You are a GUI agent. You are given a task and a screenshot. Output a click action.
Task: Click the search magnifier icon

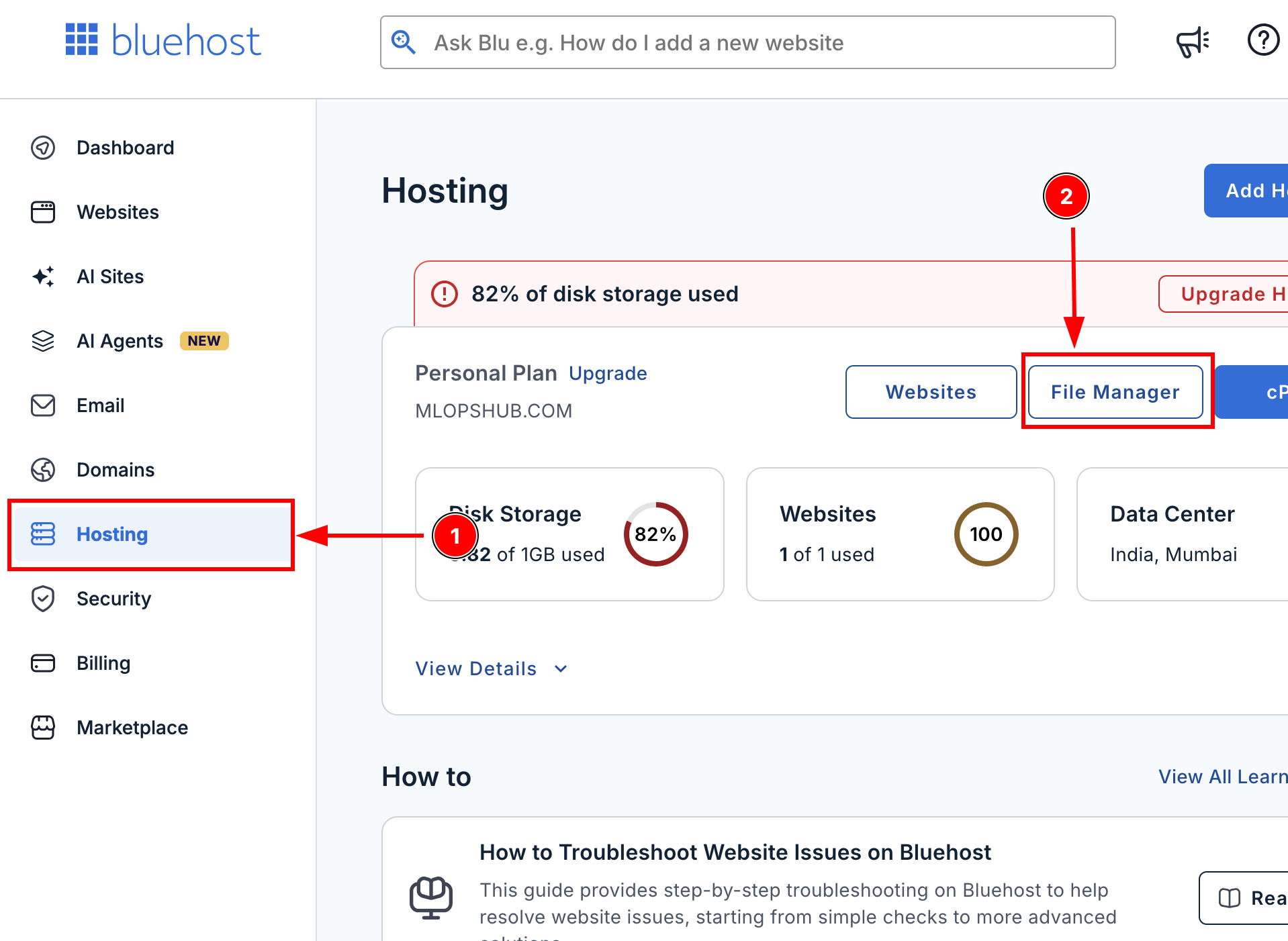click(x=404, y=42)
